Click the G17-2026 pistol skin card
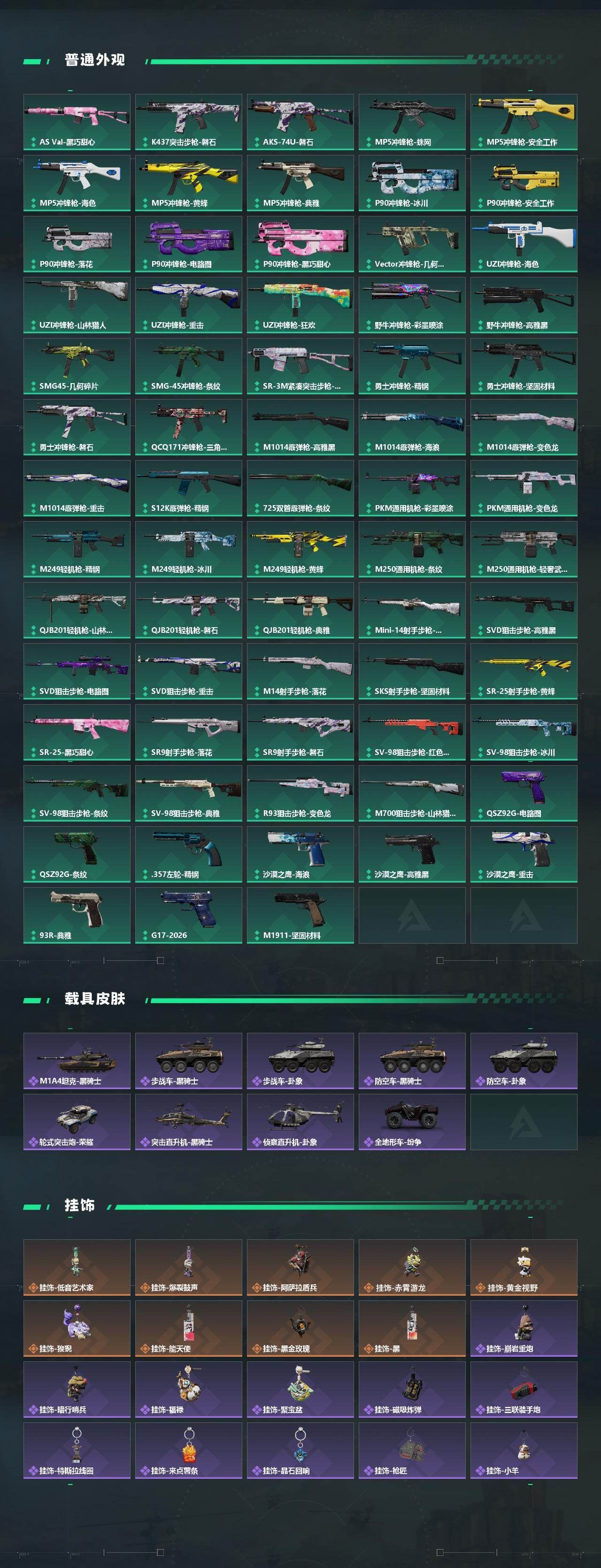601x1568 pixels. click(x=189, y=915)
